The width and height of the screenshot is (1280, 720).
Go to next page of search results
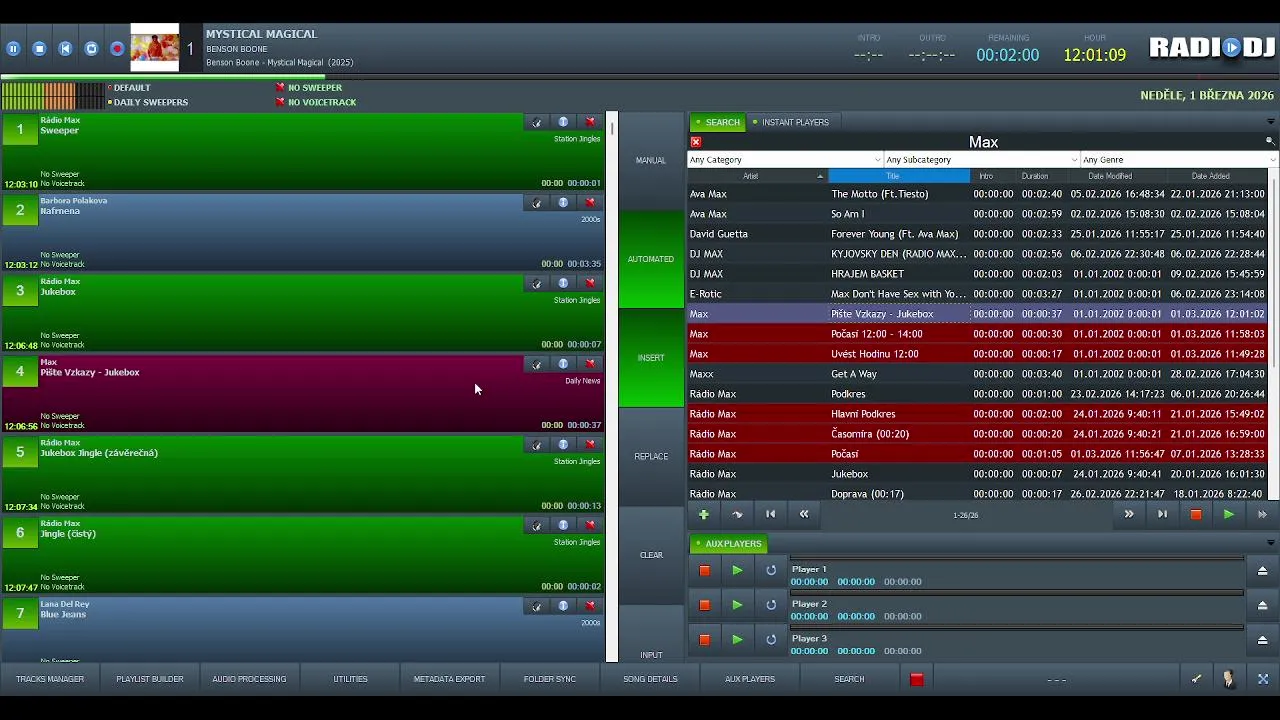1129,514
